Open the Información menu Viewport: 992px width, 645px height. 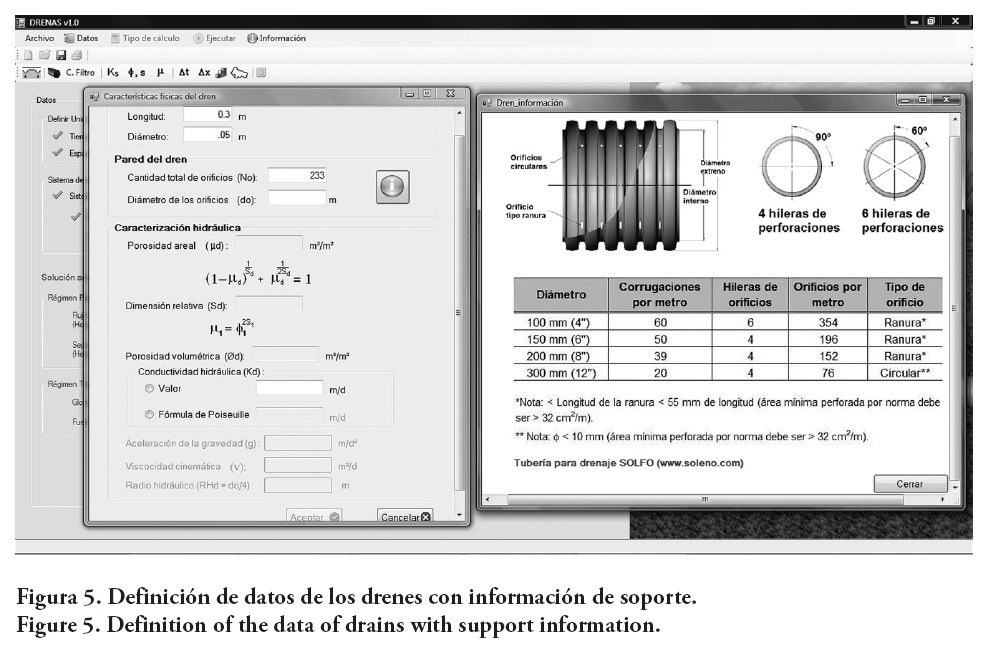(x=277, y=38)
